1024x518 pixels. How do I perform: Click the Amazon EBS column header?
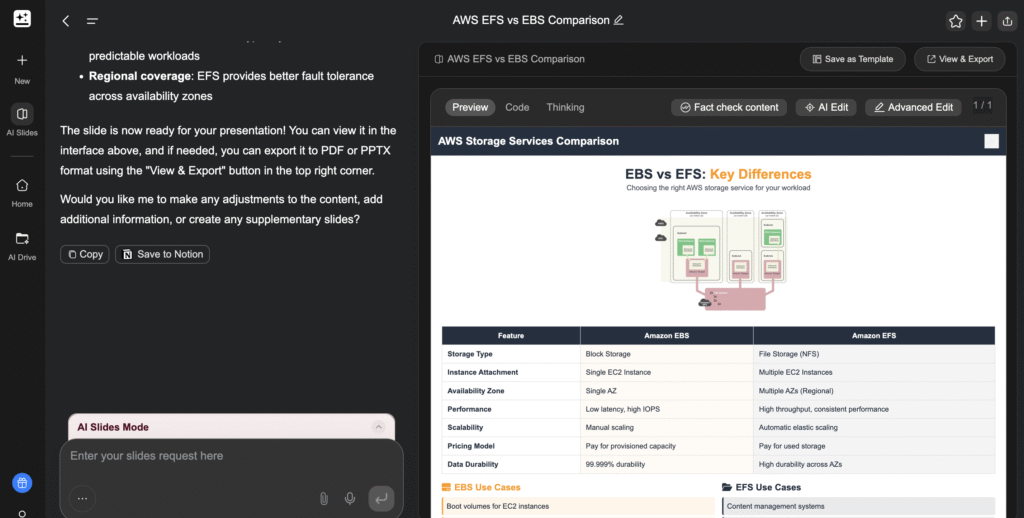(667, 336)
